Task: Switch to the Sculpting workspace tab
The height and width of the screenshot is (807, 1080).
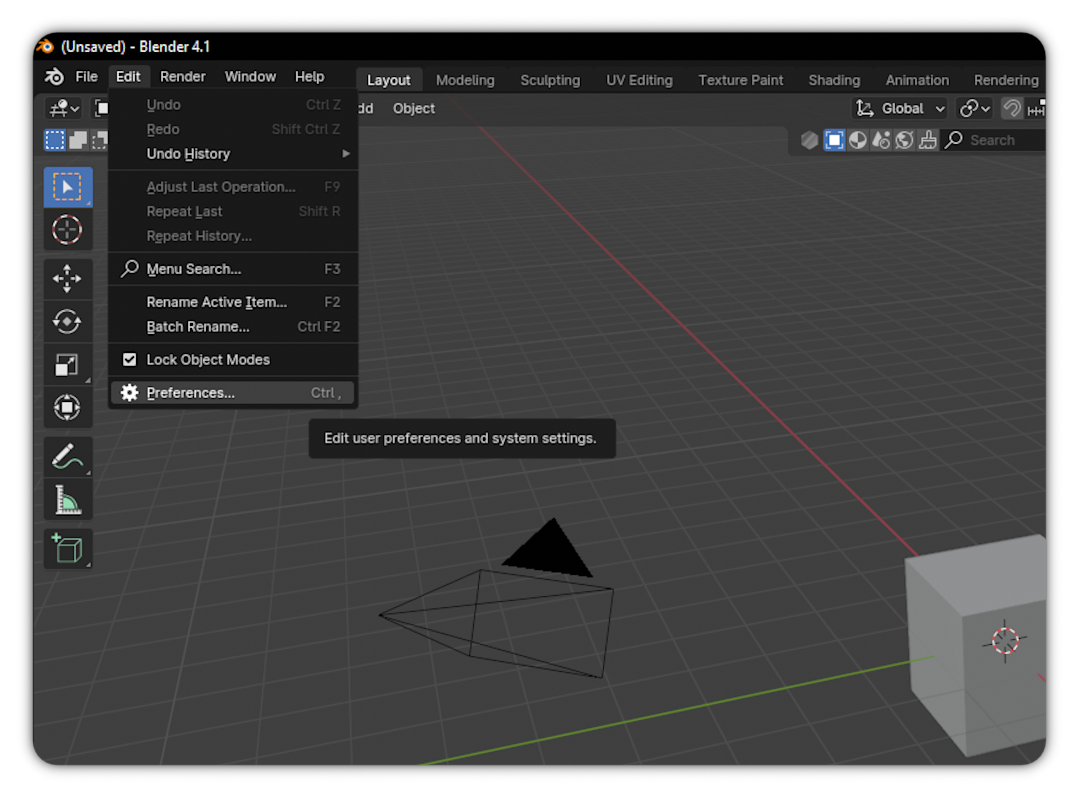Action: 550,79
